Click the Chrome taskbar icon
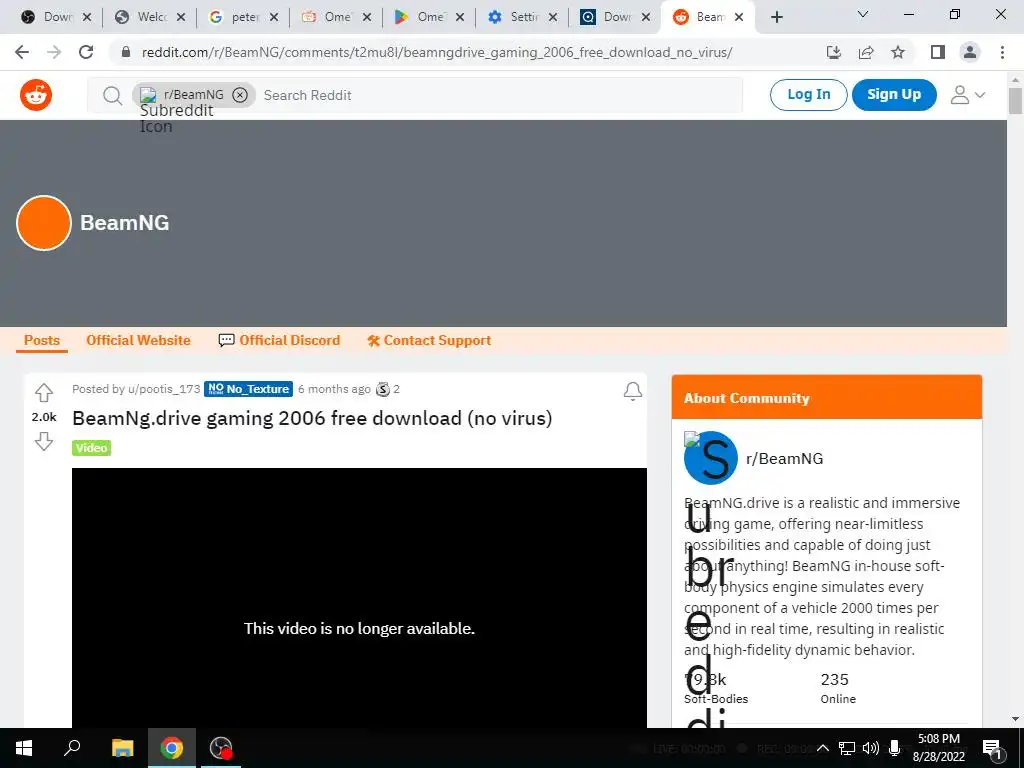 (172, 748)
